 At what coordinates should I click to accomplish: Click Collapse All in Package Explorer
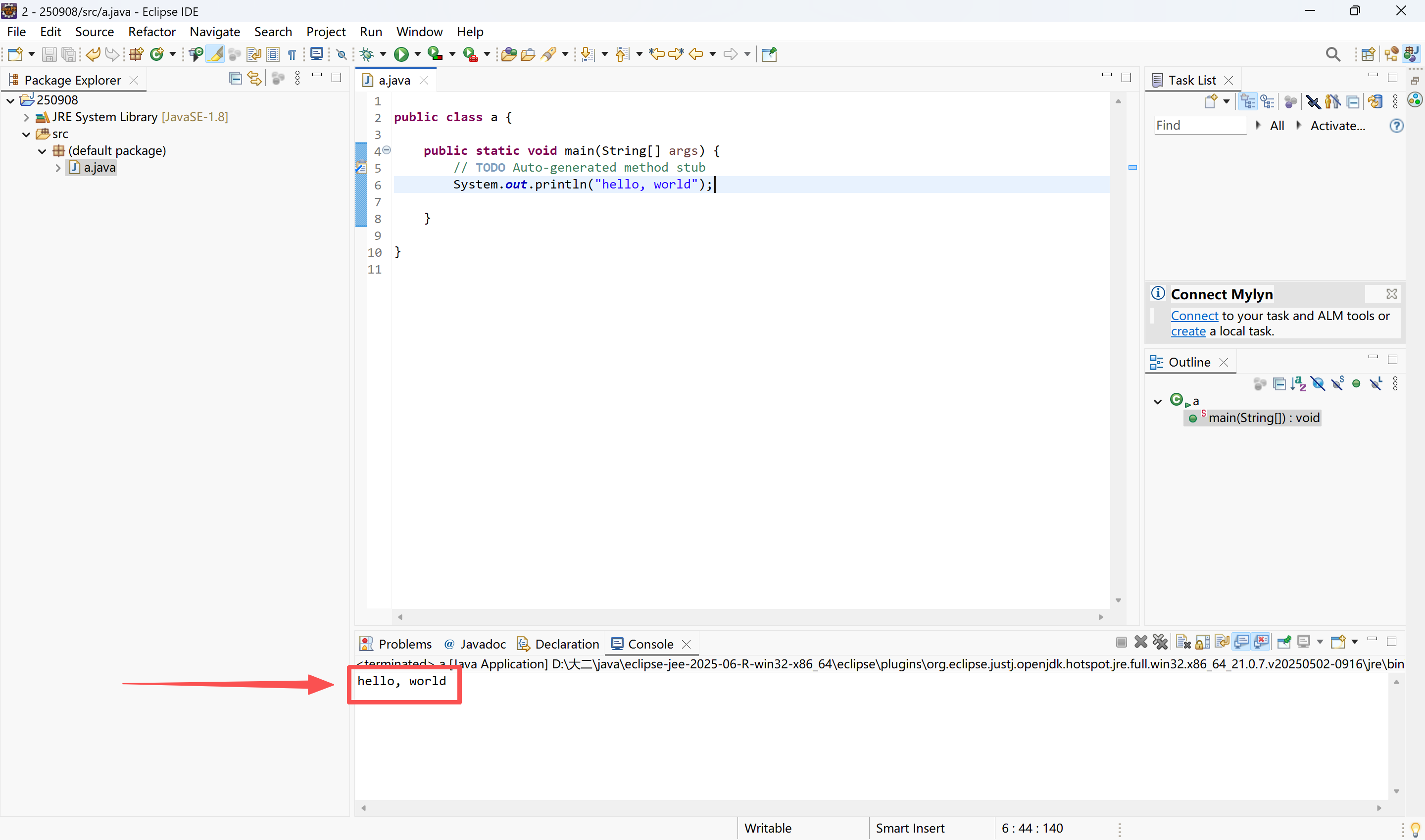coord(235,78)
